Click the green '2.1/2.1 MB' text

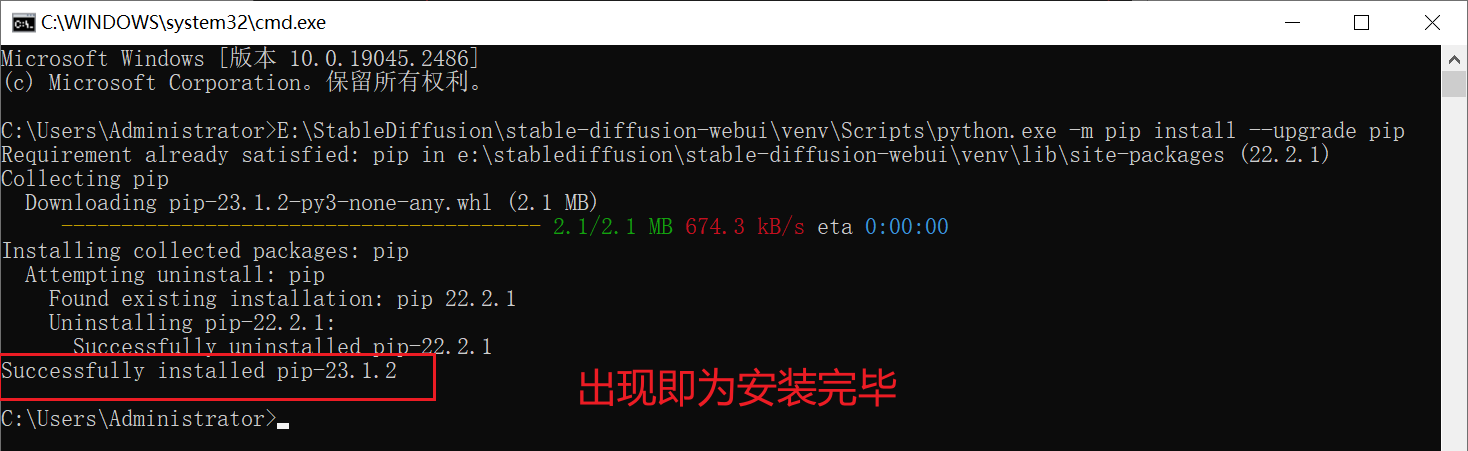point(612,227)
